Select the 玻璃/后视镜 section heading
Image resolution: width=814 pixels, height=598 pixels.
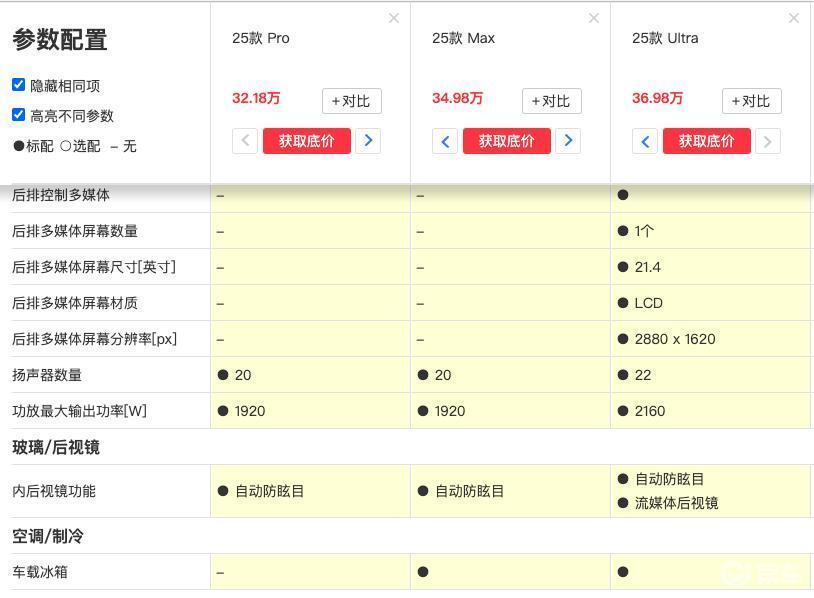(56, 447)
